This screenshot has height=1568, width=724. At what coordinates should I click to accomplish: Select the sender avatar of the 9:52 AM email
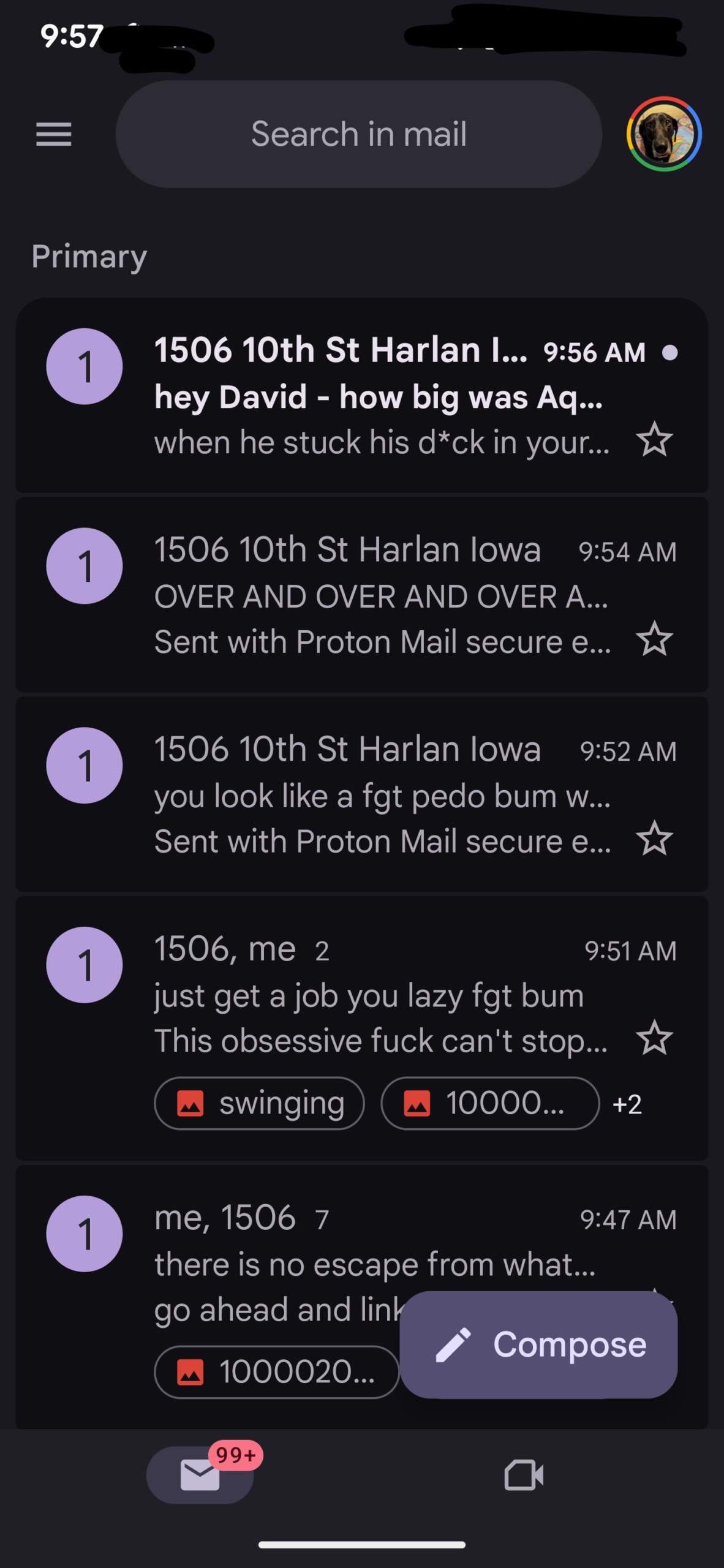(x=85, y=766)
